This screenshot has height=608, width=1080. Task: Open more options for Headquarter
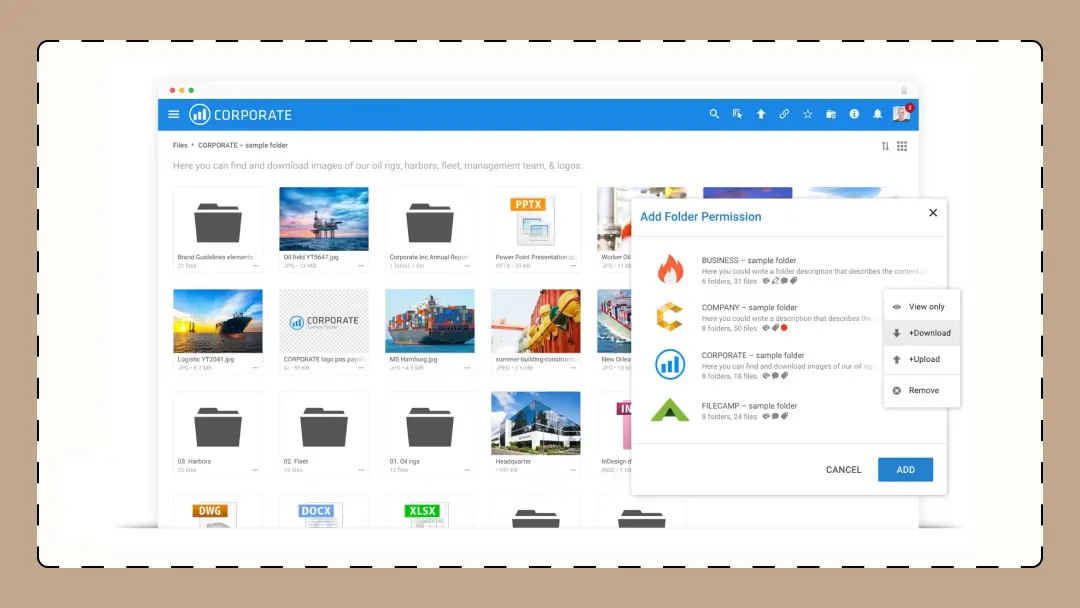(573, 470)
